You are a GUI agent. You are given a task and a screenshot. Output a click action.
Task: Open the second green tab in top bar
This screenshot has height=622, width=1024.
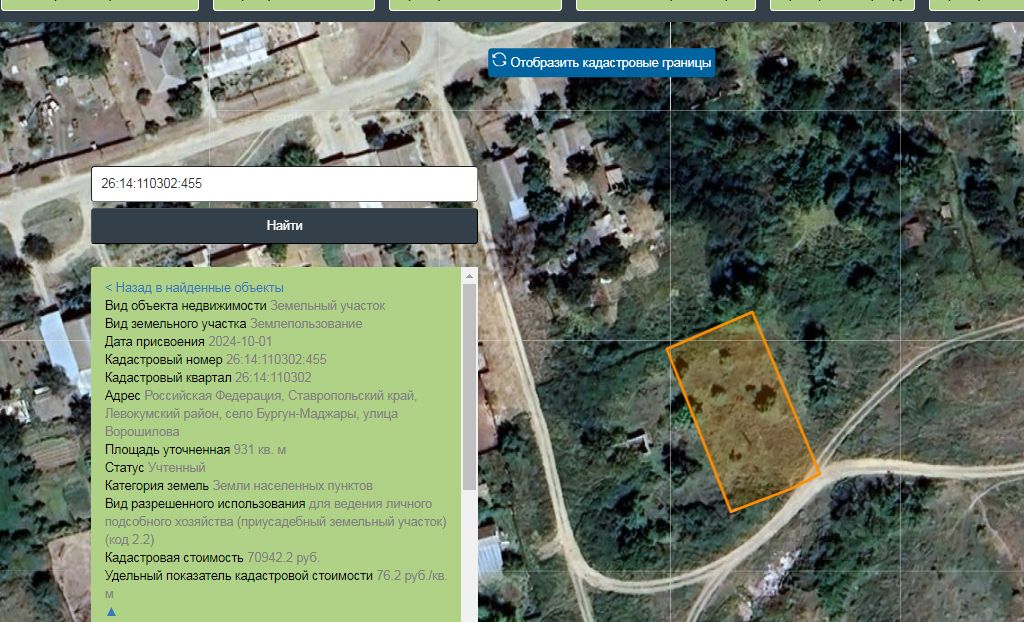[x=294, y=5]
